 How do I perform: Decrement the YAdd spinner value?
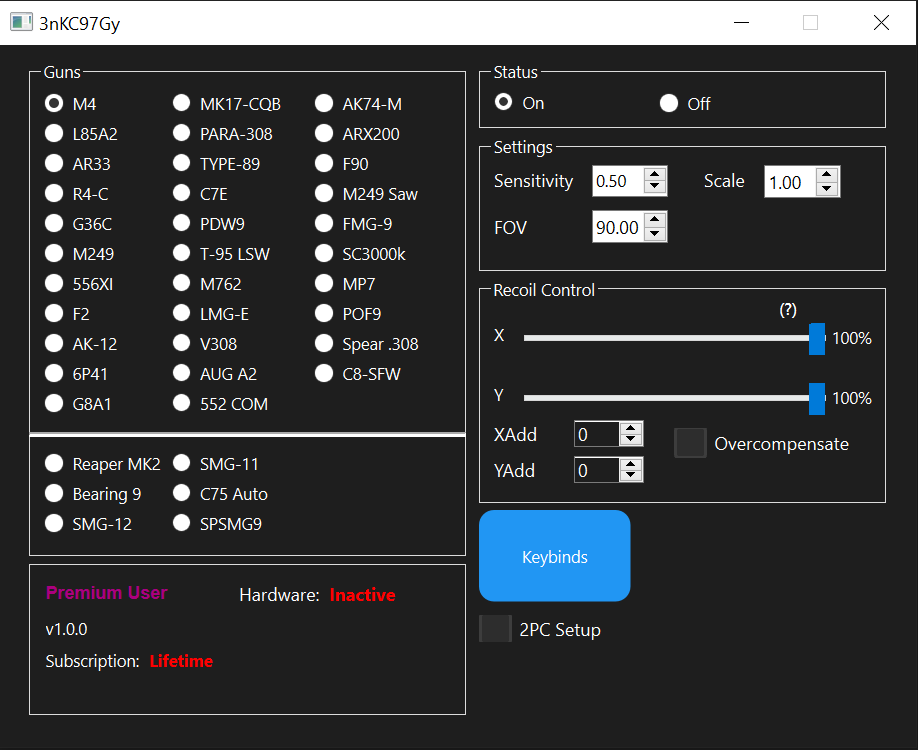point(631,476)
